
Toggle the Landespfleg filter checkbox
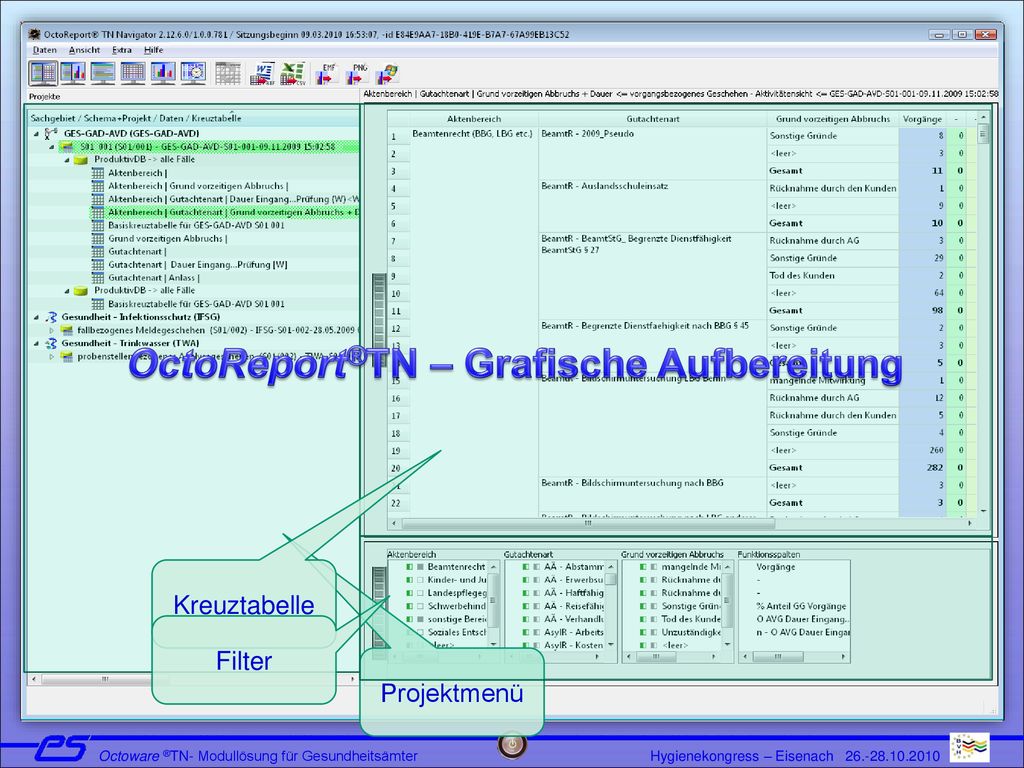pos(421,593)
